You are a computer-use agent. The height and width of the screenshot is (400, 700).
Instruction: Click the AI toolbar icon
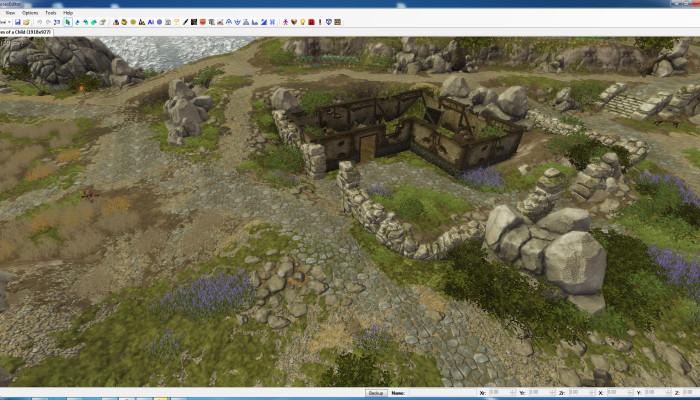[150, 22]
